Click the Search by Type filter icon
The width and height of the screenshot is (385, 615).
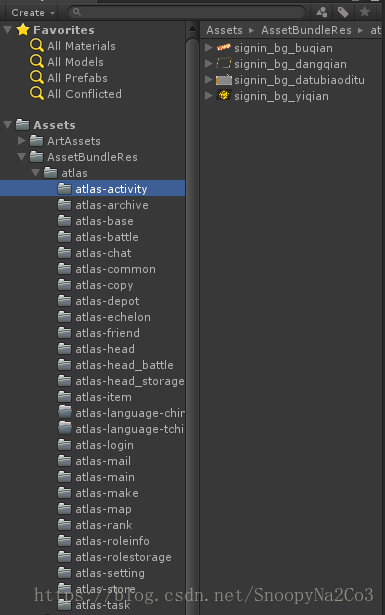pyautogui.click(x=321, y=12)
